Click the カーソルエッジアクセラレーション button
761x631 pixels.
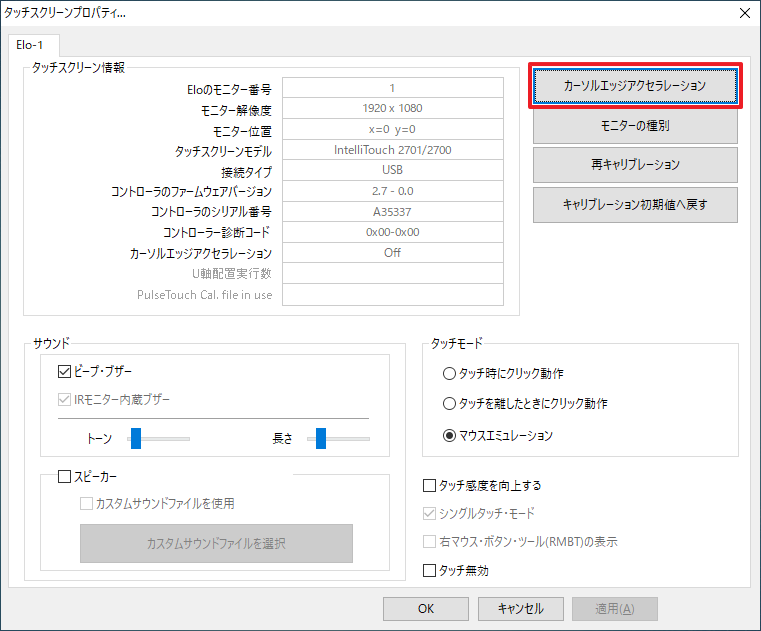click(635, 86)
